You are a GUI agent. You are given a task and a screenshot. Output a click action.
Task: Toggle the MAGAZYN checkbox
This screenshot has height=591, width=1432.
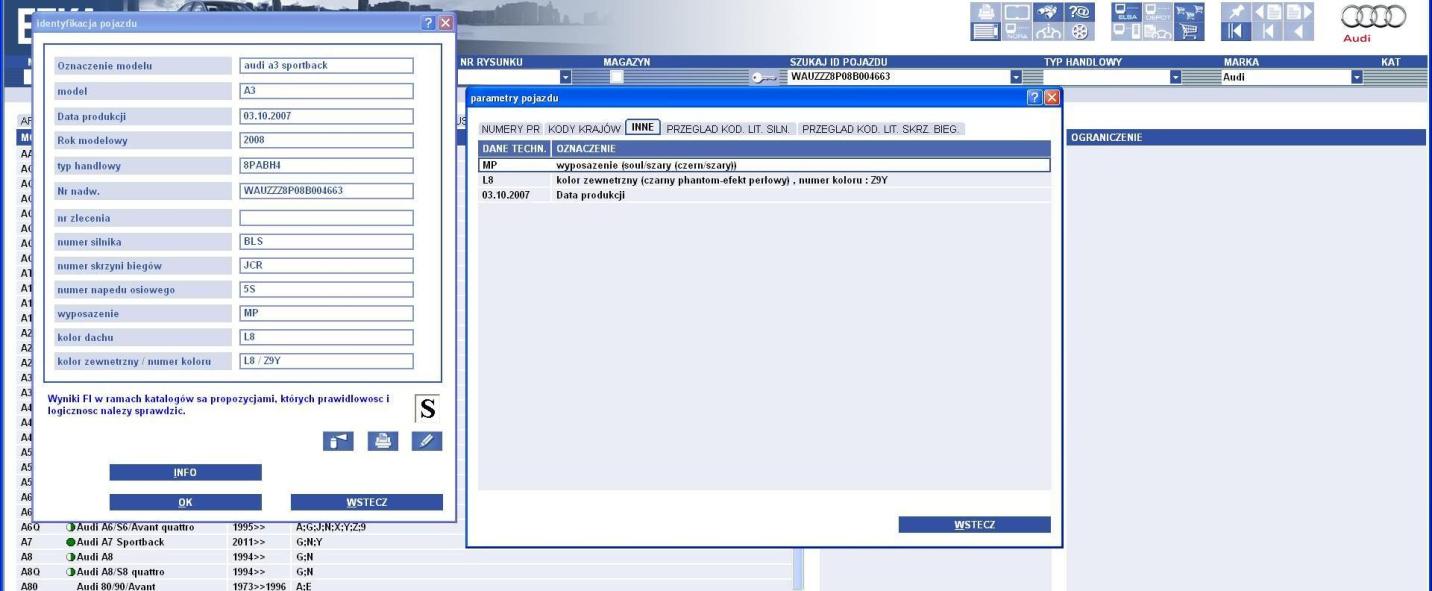[x=617, y=77]
